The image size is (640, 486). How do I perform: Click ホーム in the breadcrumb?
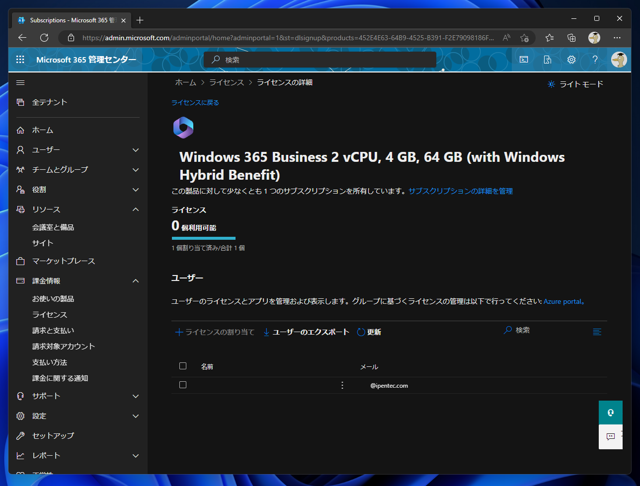(186, 82)
